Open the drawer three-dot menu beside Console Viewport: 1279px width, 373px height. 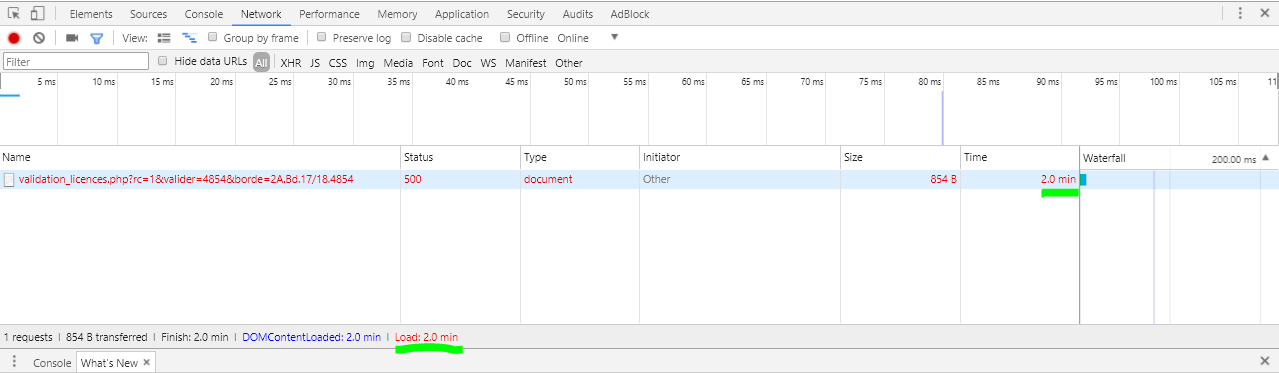[14, 362]
